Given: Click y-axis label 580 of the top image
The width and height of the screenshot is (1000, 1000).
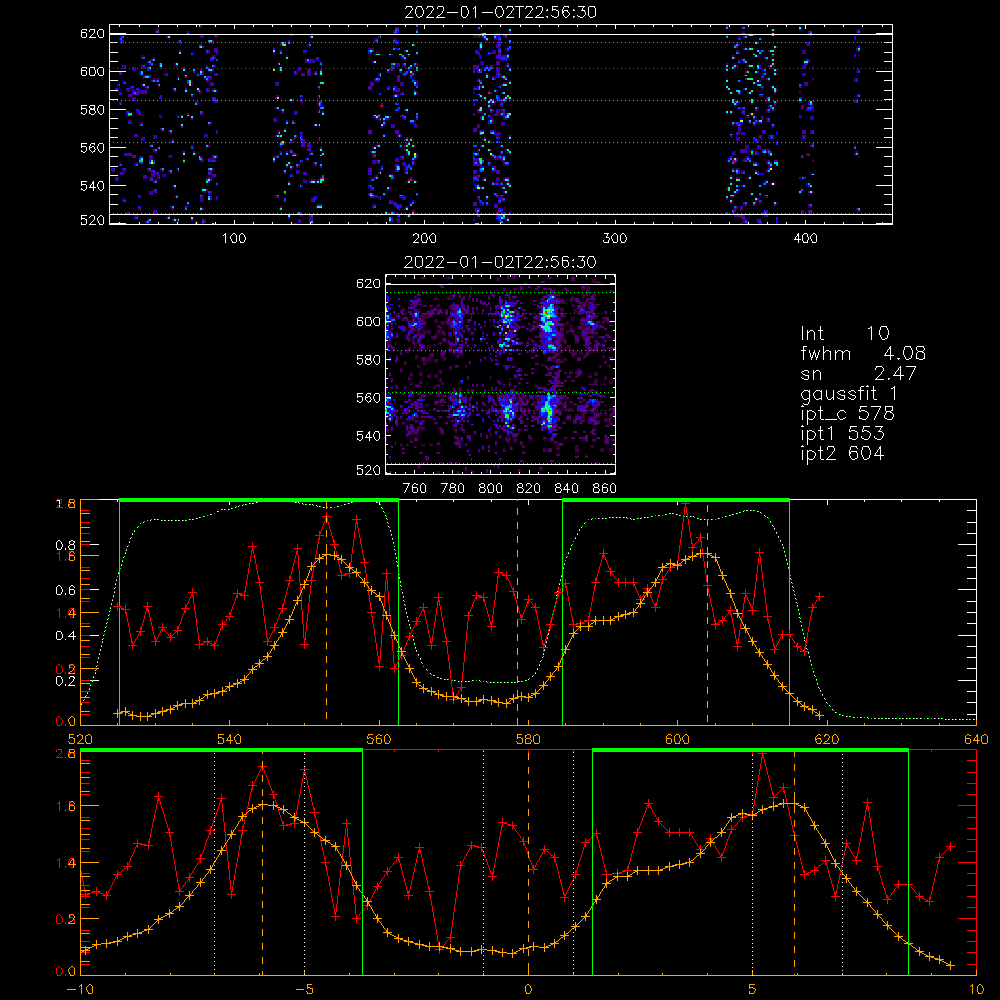Looking at the screenshot, I should (x=92, y=110).
